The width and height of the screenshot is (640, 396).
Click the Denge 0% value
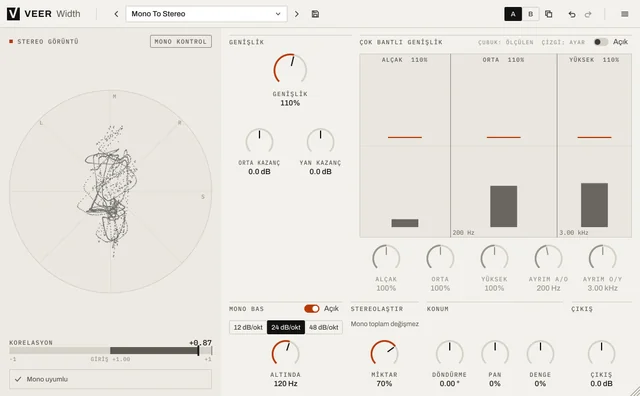(x=540, y=384)
